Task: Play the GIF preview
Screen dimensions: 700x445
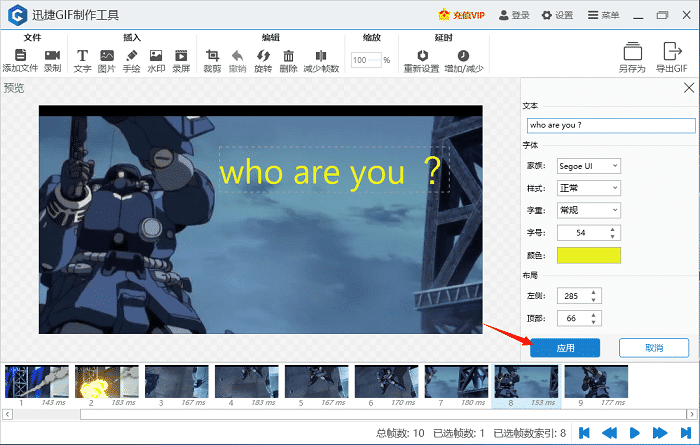Action: (x=634, y=433)
